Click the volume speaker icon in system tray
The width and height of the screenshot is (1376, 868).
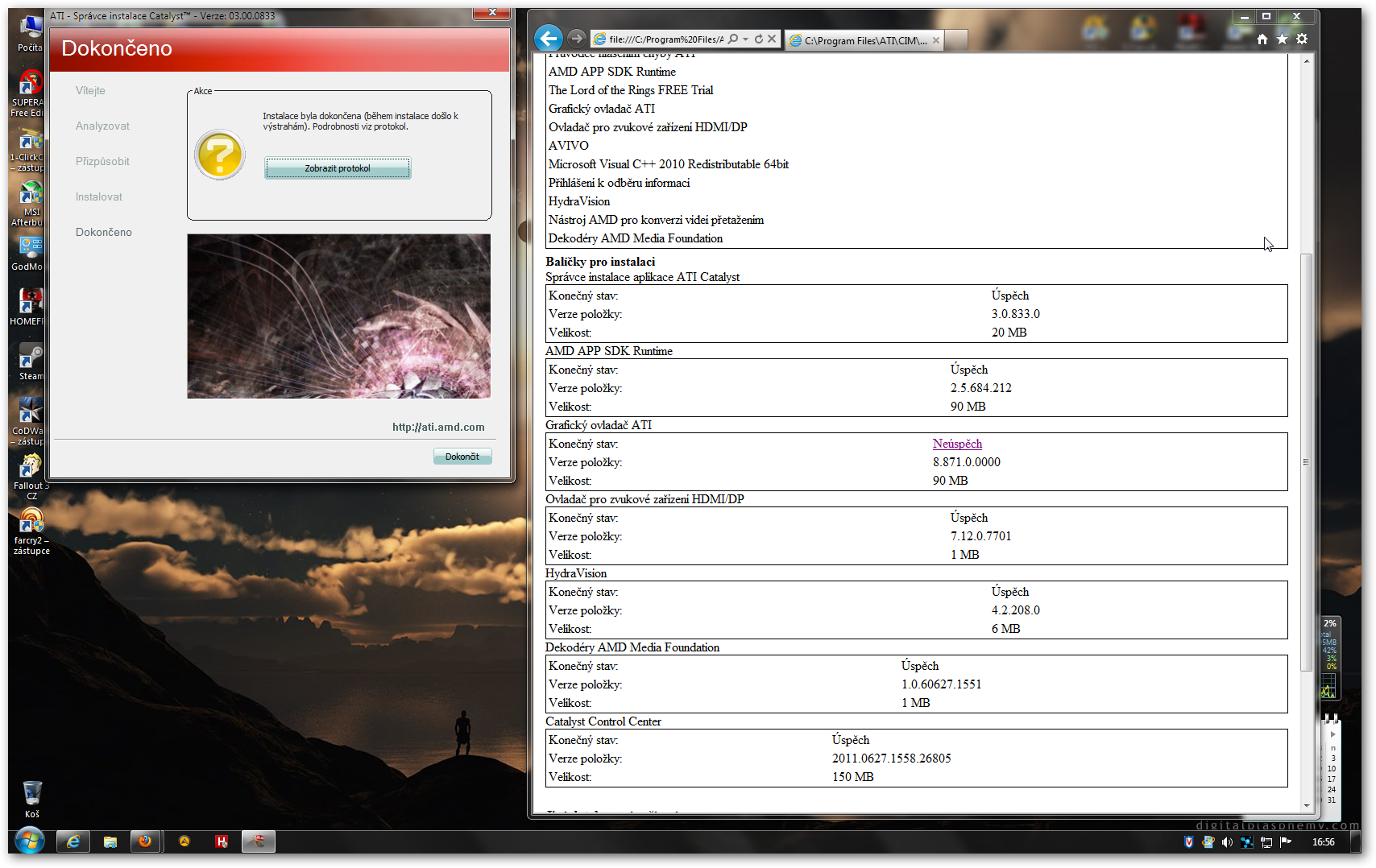click(x=1227, y=842)
